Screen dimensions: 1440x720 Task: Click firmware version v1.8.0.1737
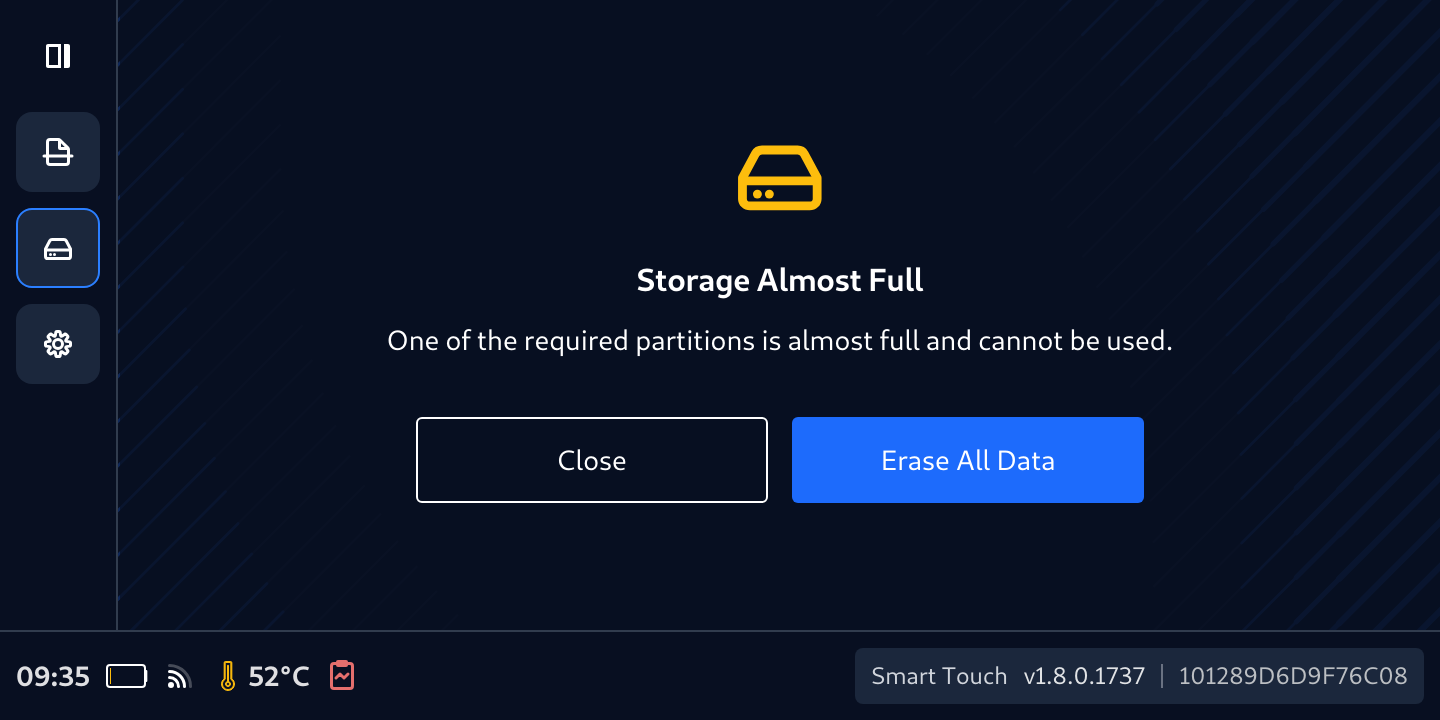coord(1084,676)
